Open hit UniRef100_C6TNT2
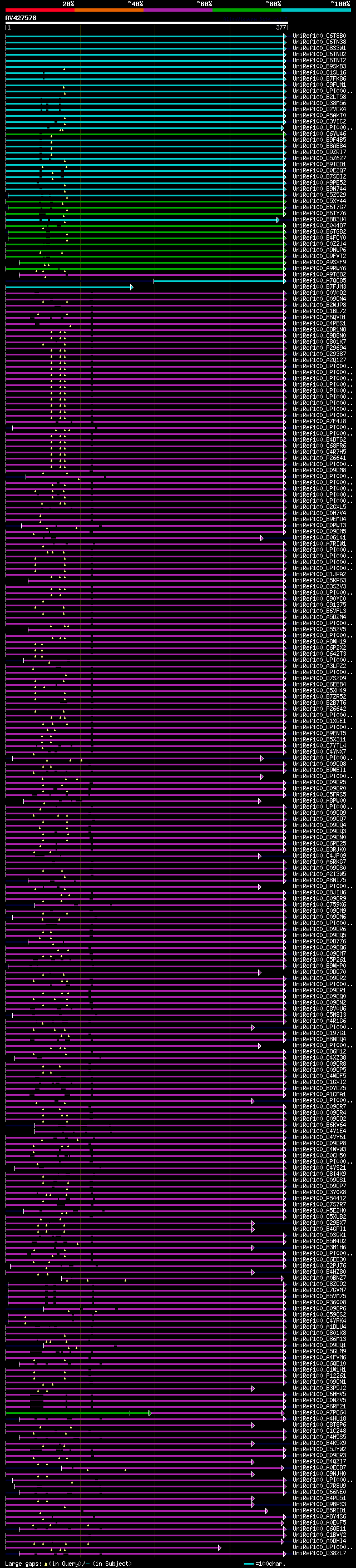Image resolution: width=356 pixels, height=1568 pixels. coord(319,60)
